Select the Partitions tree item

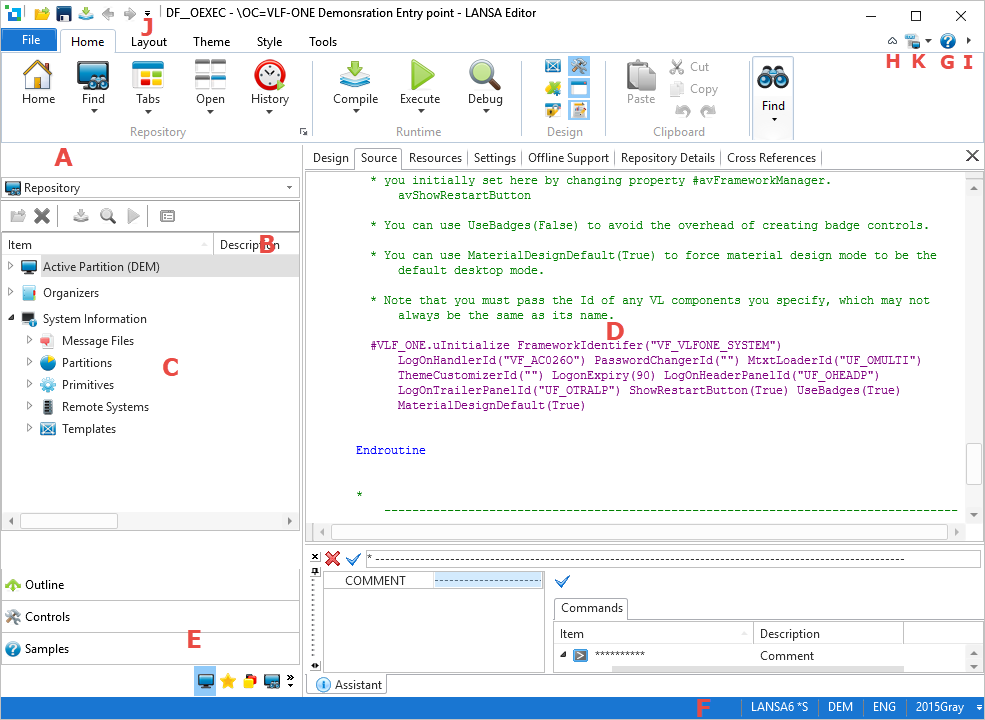click(87, 363)
